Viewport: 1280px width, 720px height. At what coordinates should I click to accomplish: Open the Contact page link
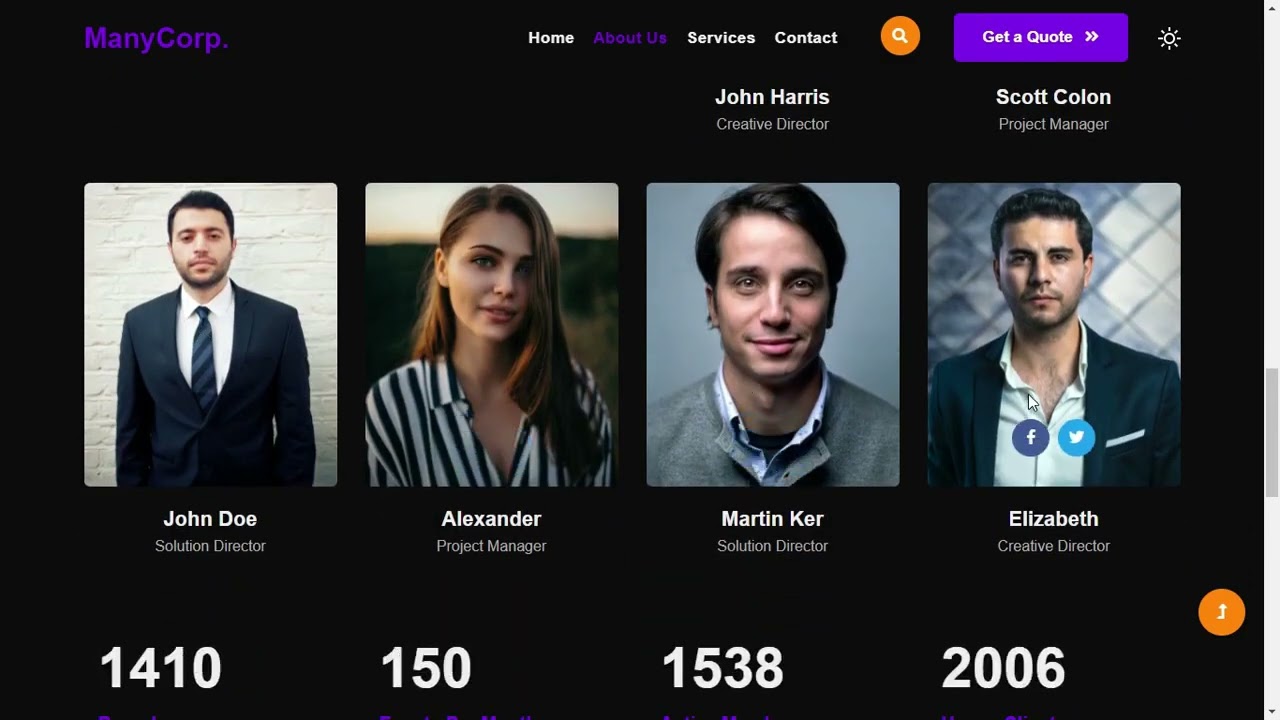coord(806,38)
